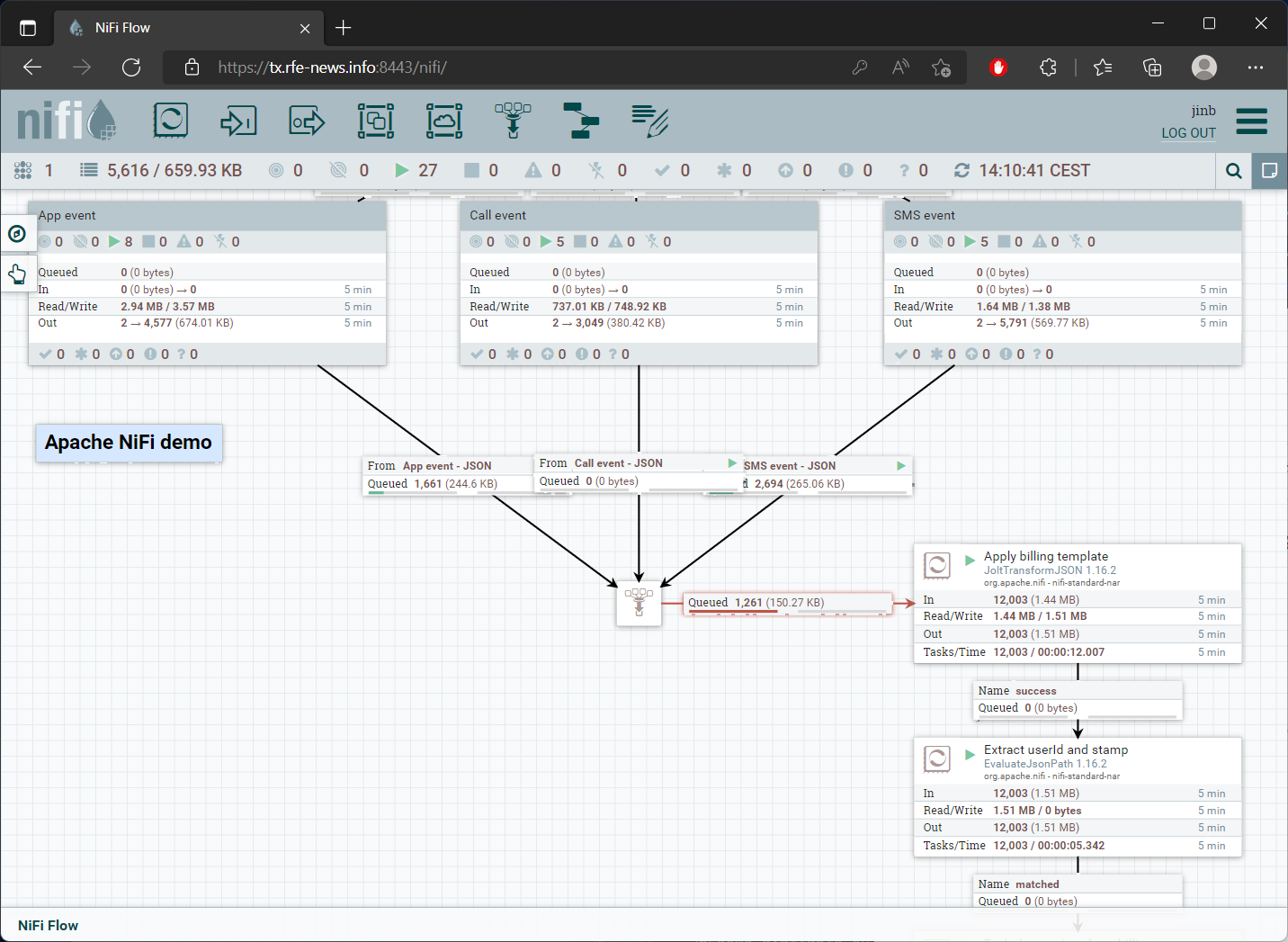The image size is (1288, 942).
Task: Click the queued flowfiles list icon
Action: pyautogui.click(x=89, y=170)
